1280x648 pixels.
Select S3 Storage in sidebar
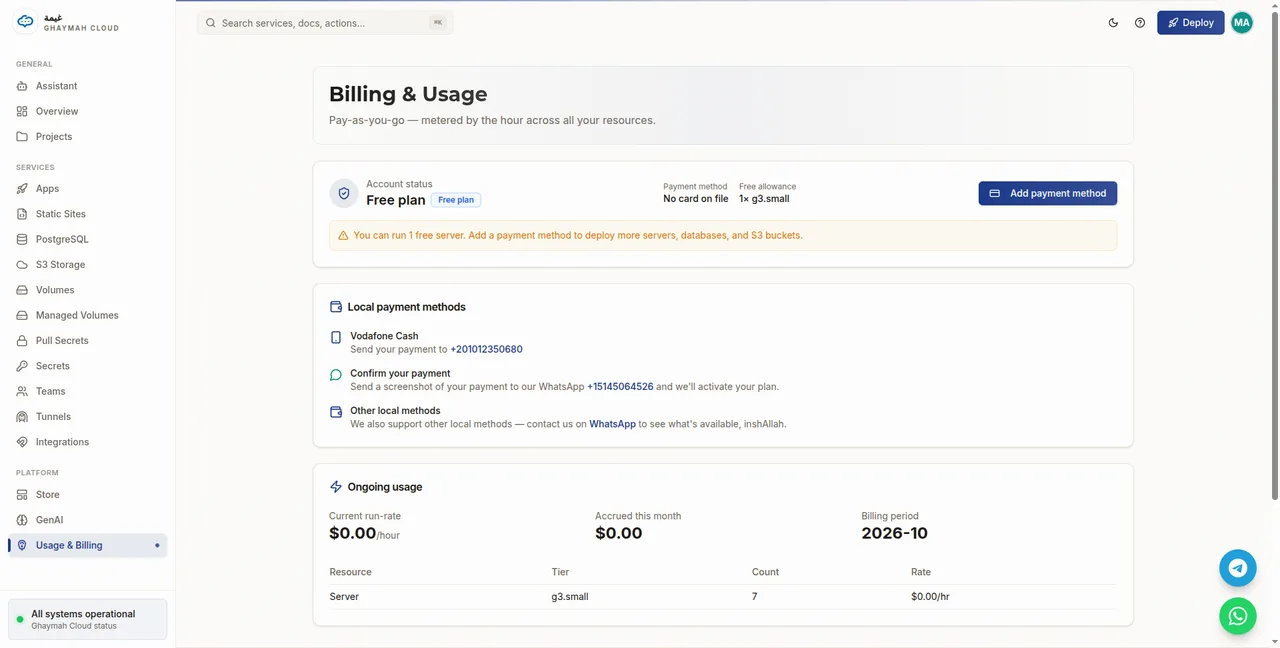(87, 265)
